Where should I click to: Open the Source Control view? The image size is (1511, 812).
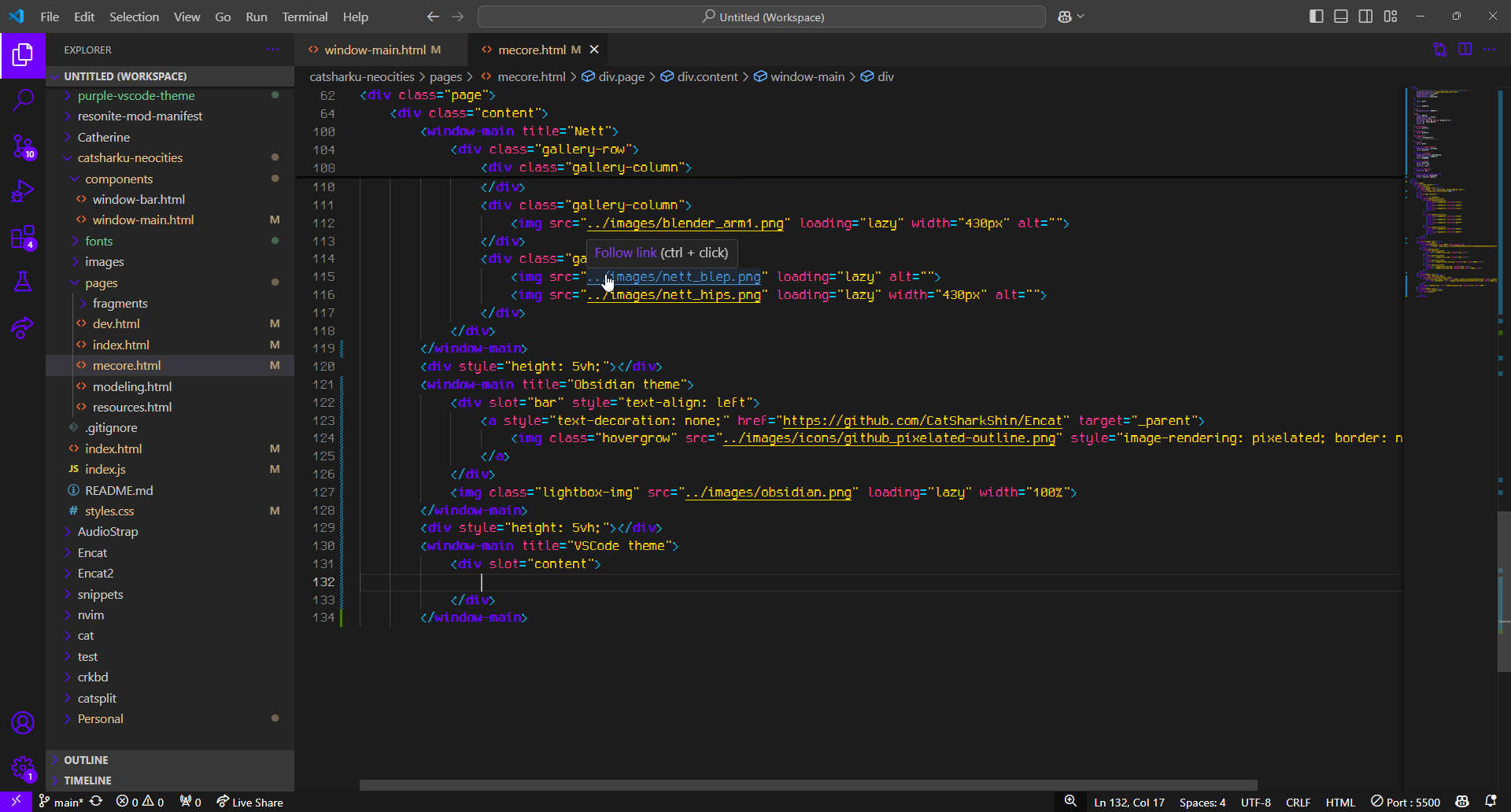coord(23,146)
